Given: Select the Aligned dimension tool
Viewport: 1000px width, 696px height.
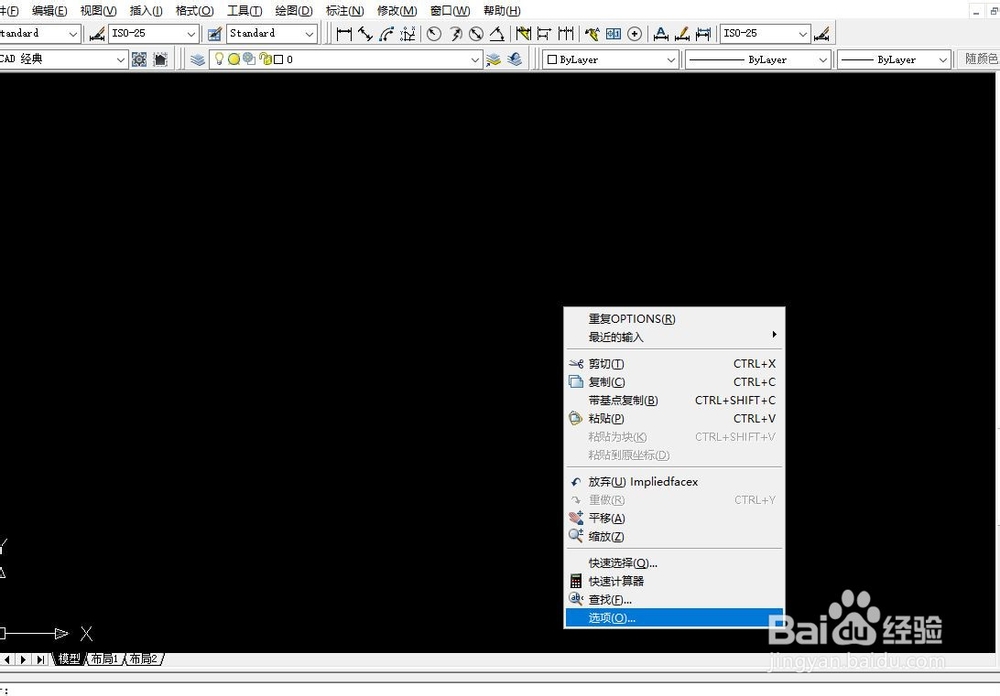Looking at the screenshot, I should point(365,33).
